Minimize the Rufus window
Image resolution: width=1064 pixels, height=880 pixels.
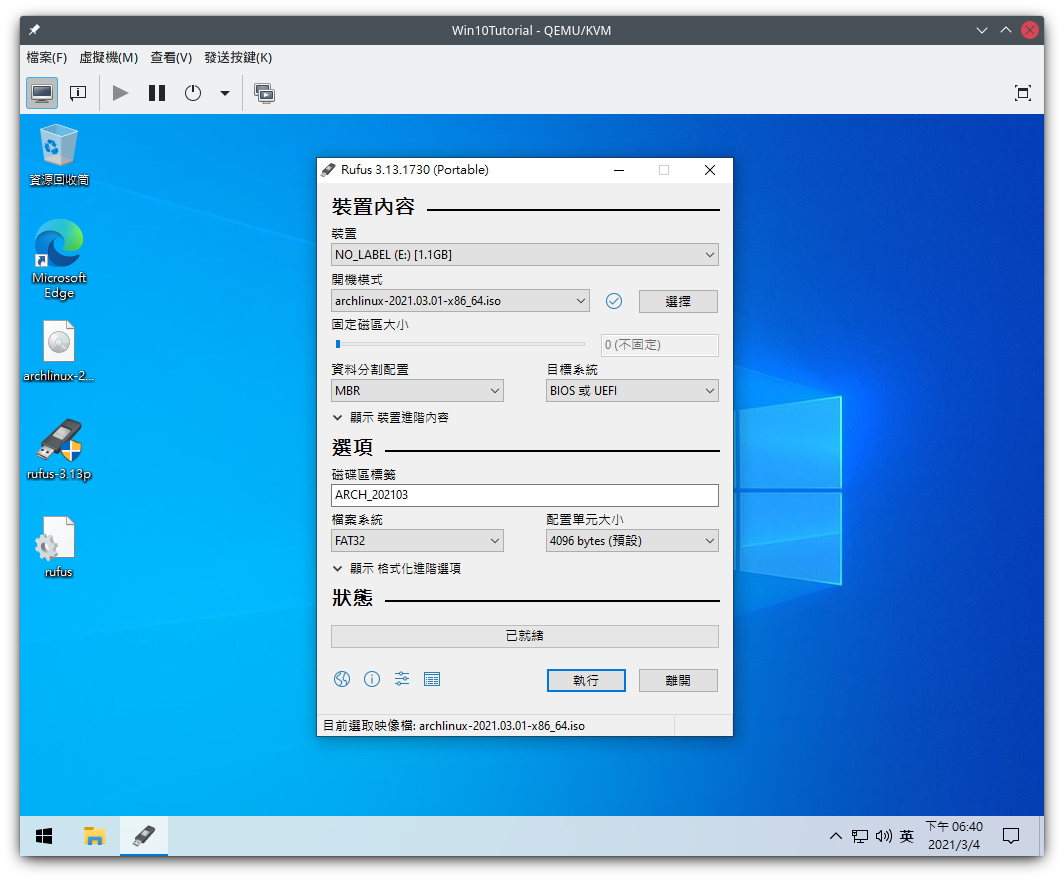[619, 170]
